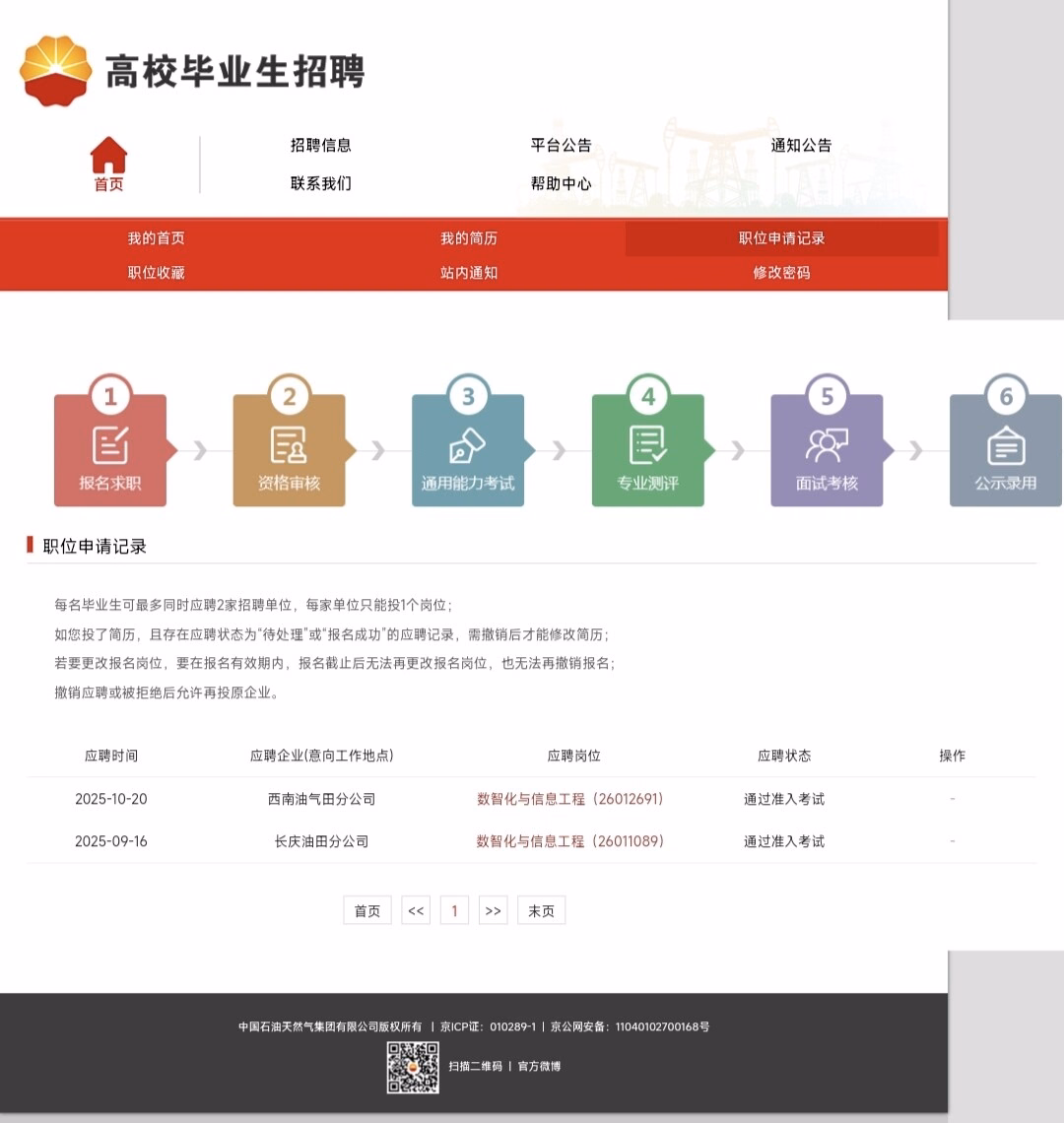Image resolution: width=1064 pixels, height=1123 pixels.
Task: Click 扫描二维码 footer link
Action: 476,1067
